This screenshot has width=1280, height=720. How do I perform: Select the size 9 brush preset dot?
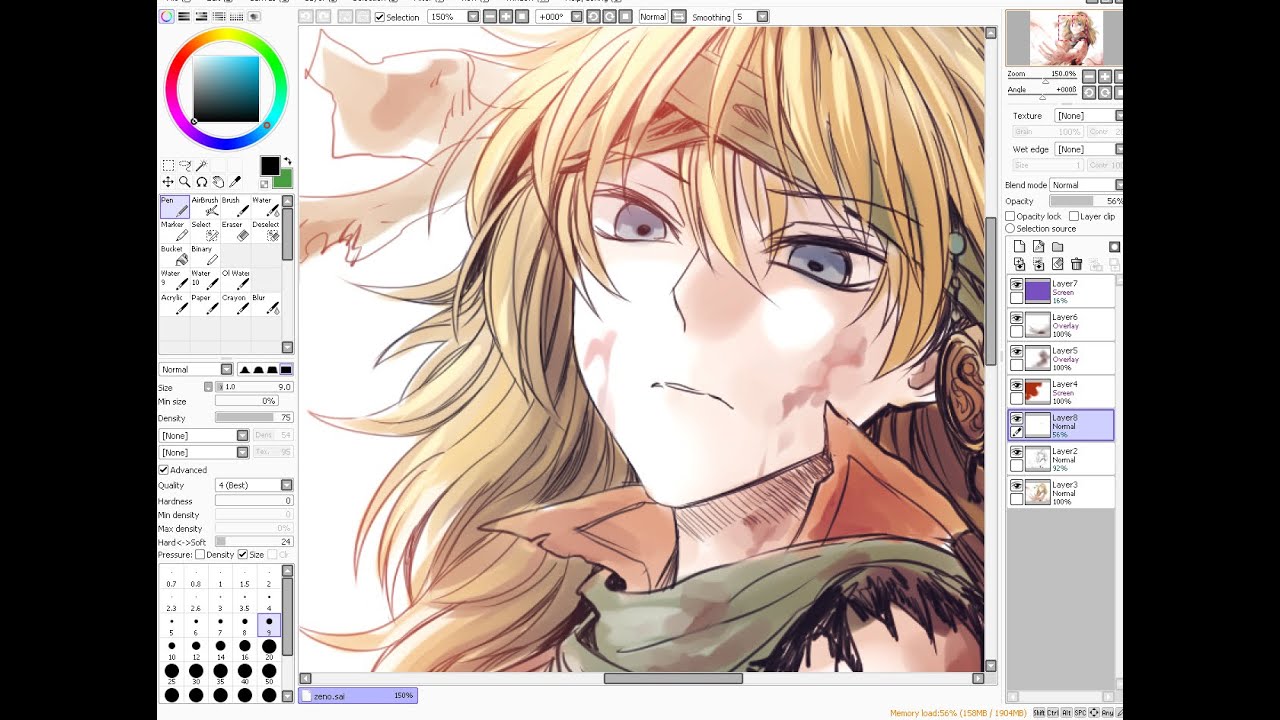tap(269, 626)
